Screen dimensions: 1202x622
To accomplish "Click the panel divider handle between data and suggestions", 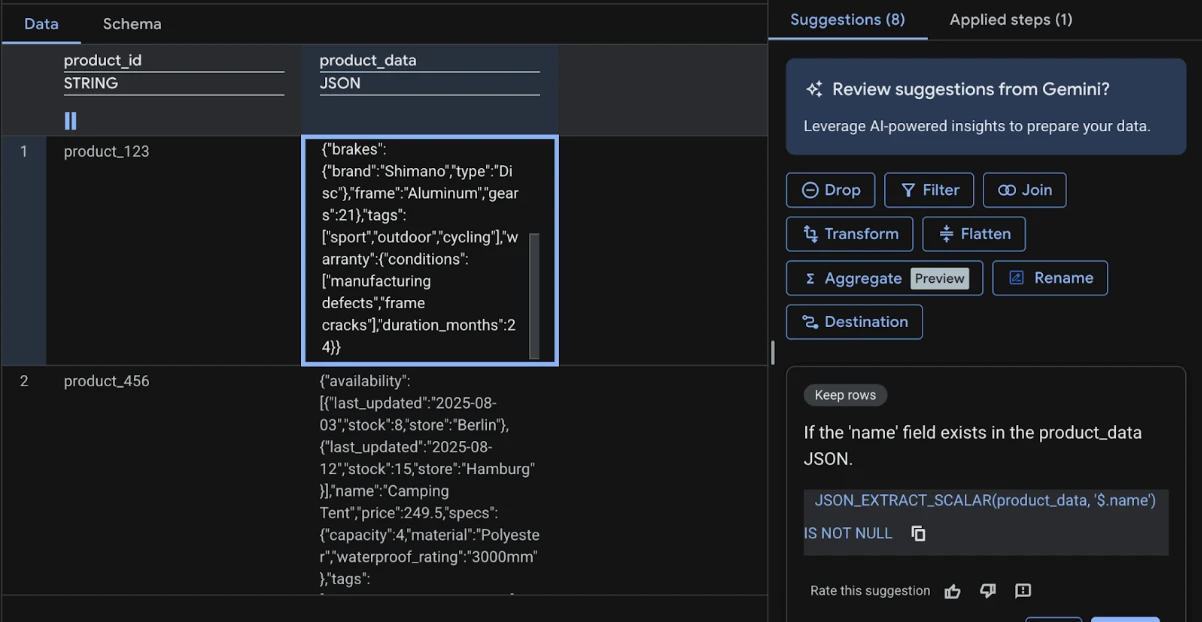I will [771, 352].
